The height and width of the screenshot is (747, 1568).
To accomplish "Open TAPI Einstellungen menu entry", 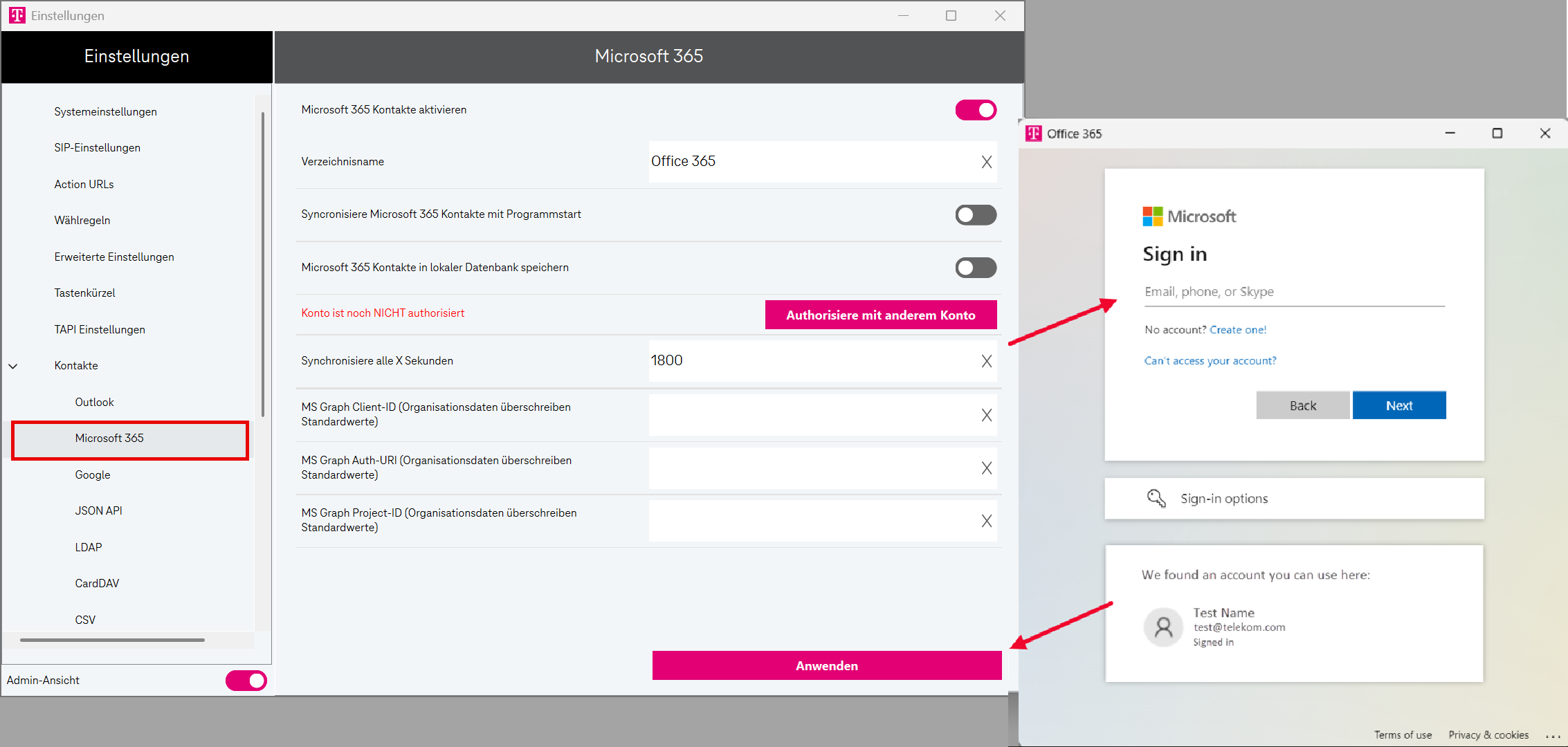I will (100, 329).
